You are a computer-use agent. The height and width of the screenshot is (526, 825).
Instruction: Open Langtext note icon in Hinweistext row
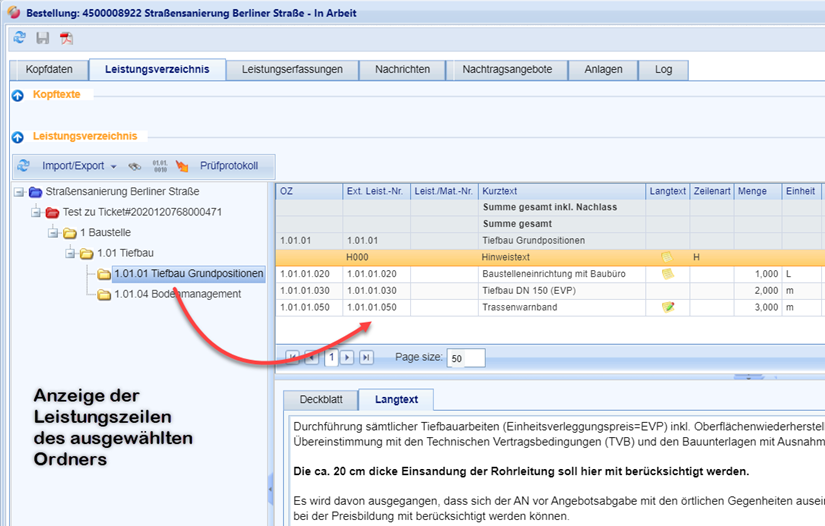coord(667,257)
